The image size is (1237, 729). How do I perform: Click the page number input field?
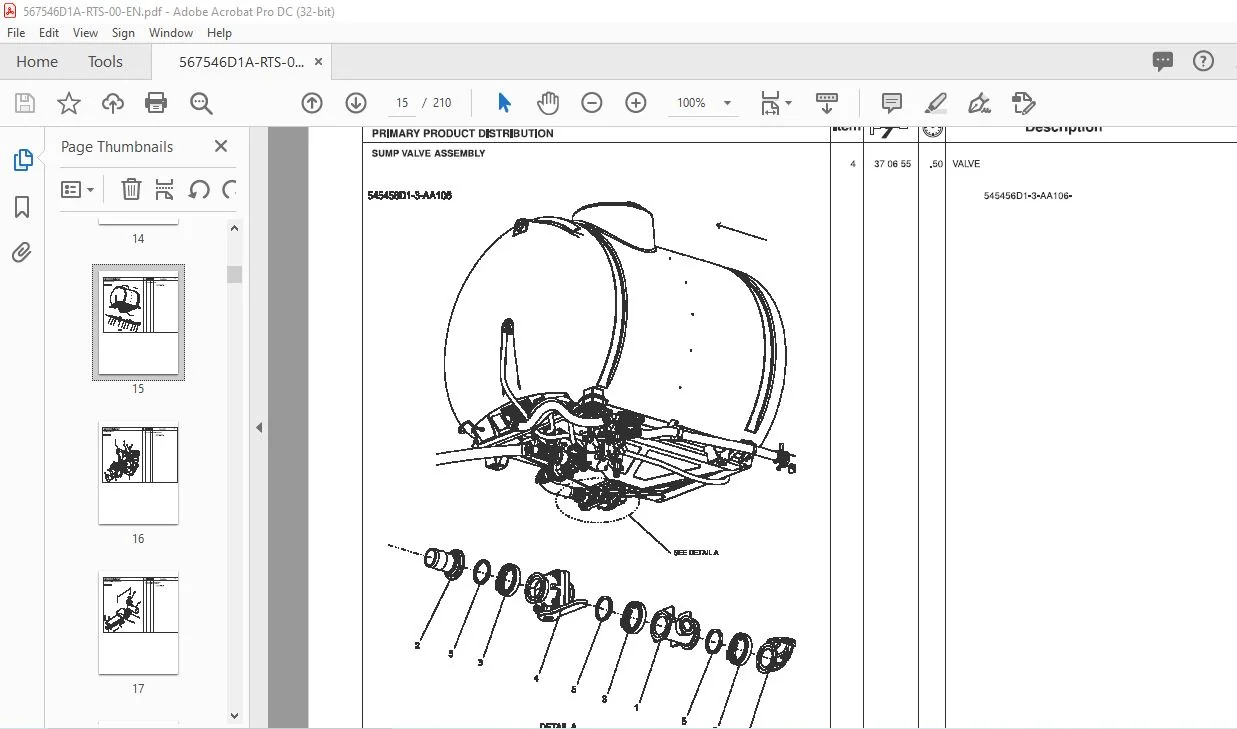tap(402, 103)
